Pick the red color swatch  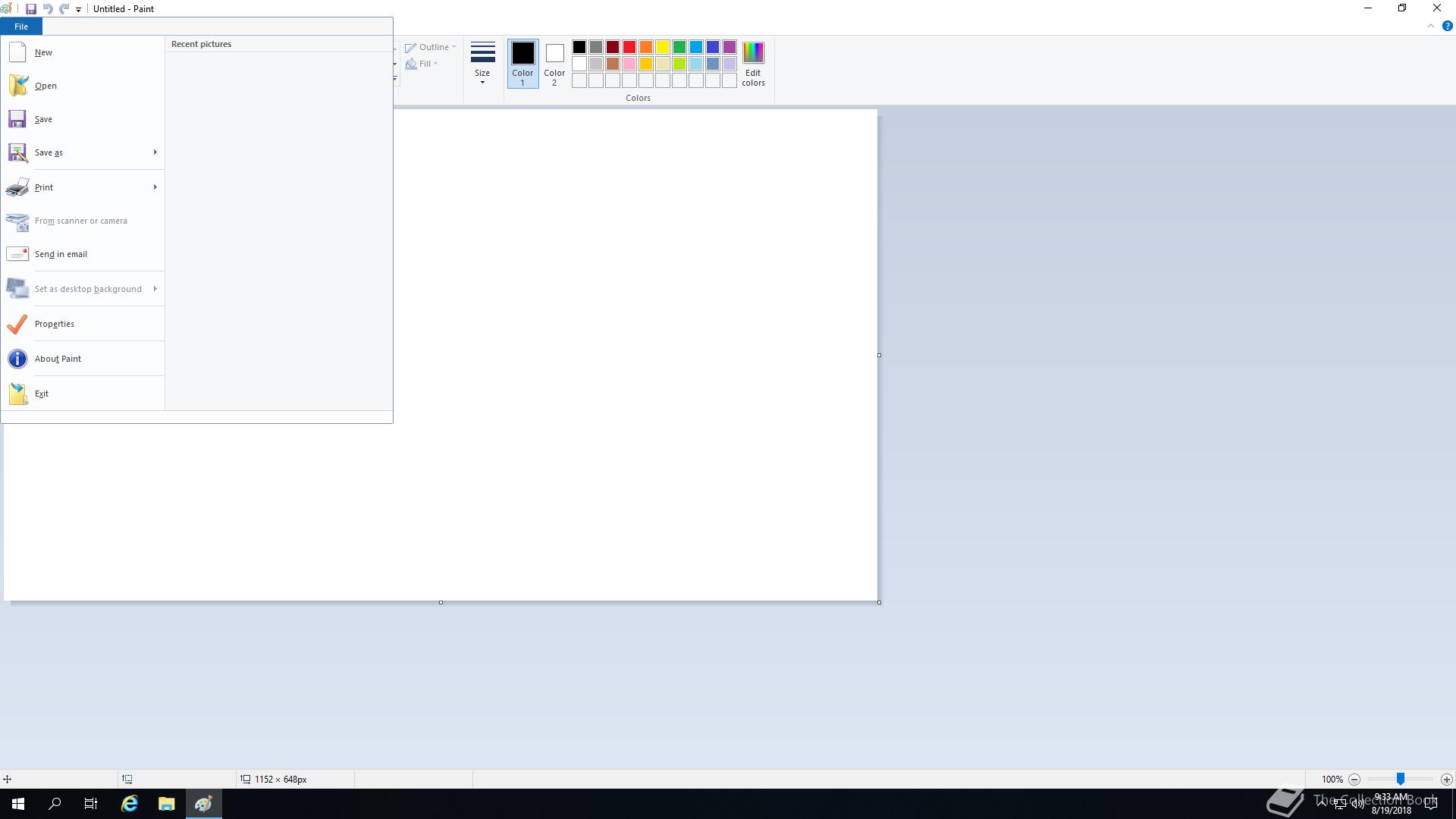629,47
